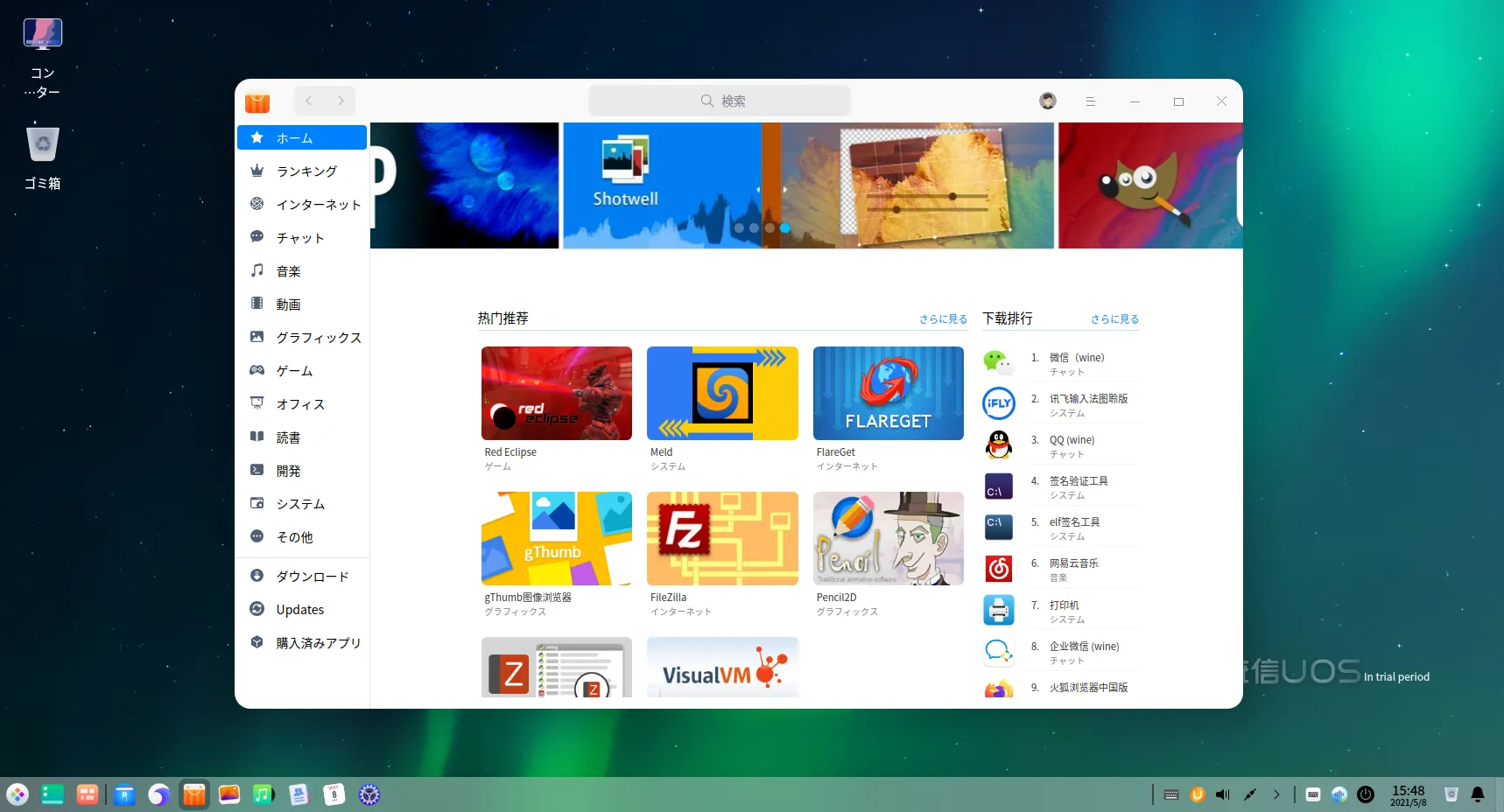1504x812 pixels.
Task: Click the back navigation arrow
Action: pos(309,101)
